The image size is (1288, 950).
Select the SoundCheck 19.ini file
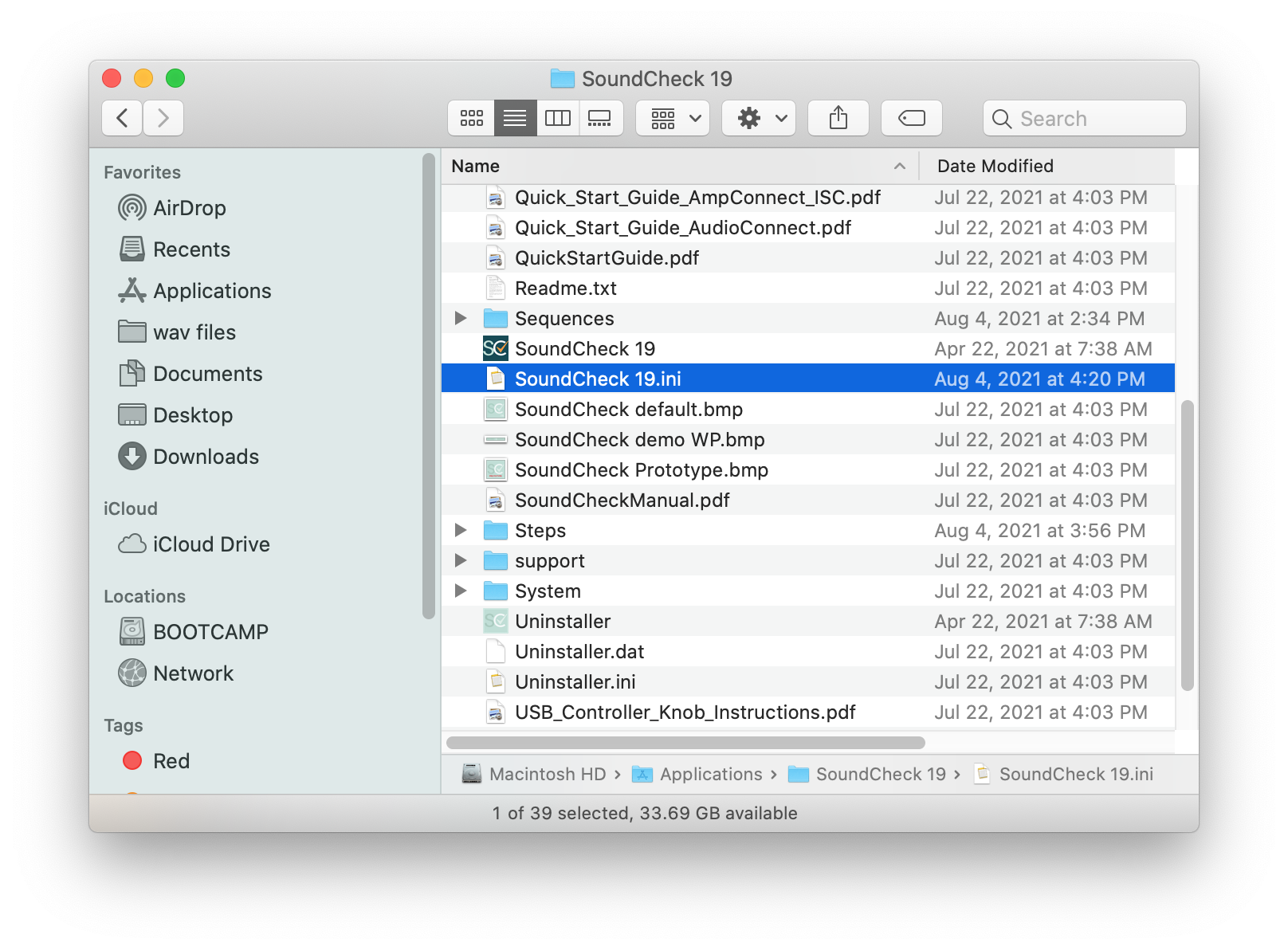tap(808, 379)
